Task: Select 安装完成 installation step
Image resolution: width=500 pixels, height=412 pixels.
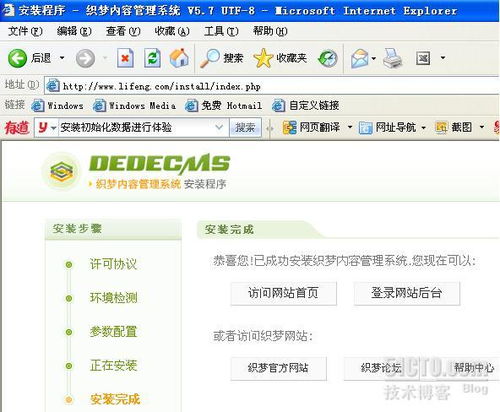Action: point(115,399)
